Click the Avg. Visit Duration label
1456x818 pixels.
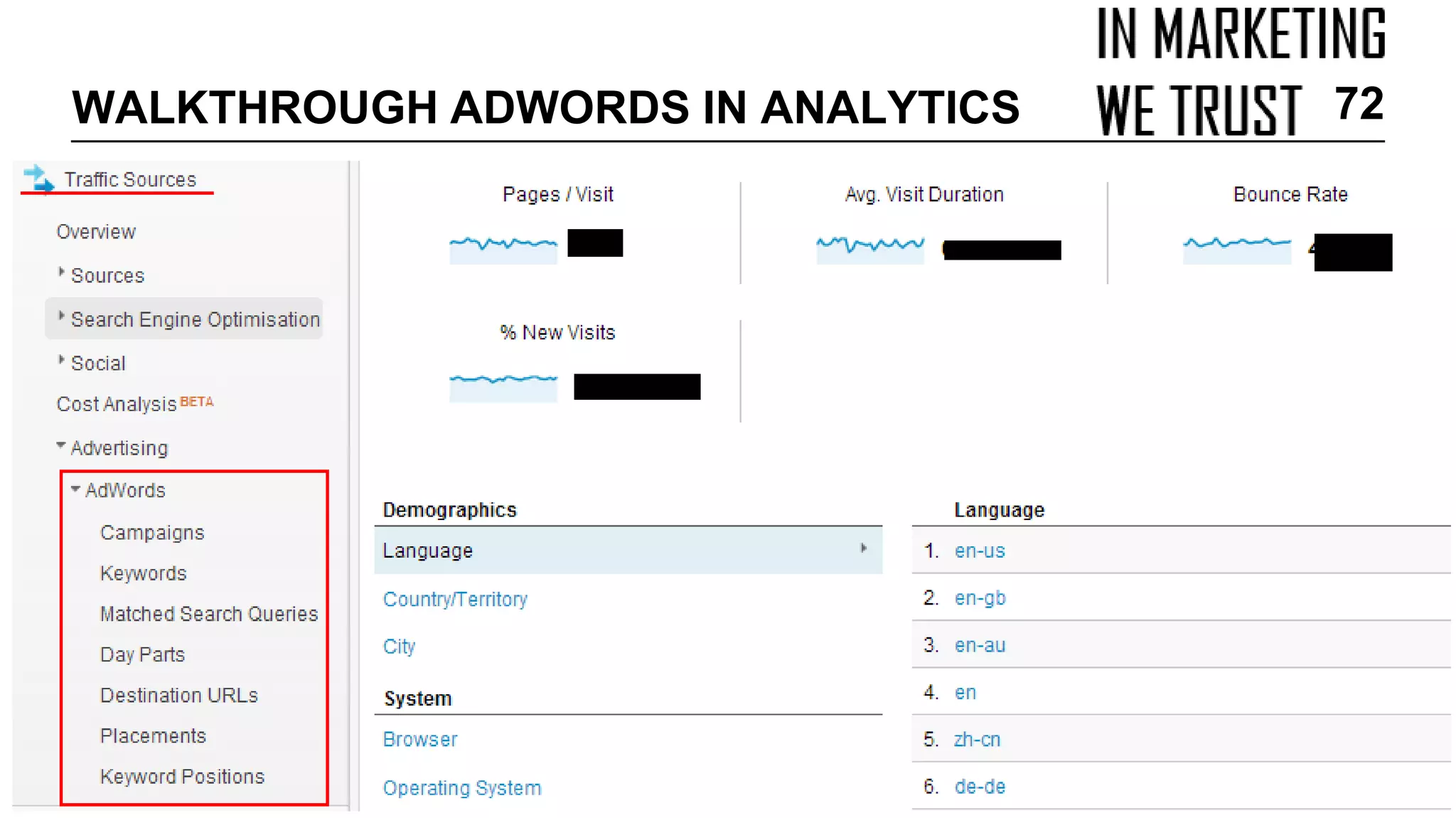(924, 194)
